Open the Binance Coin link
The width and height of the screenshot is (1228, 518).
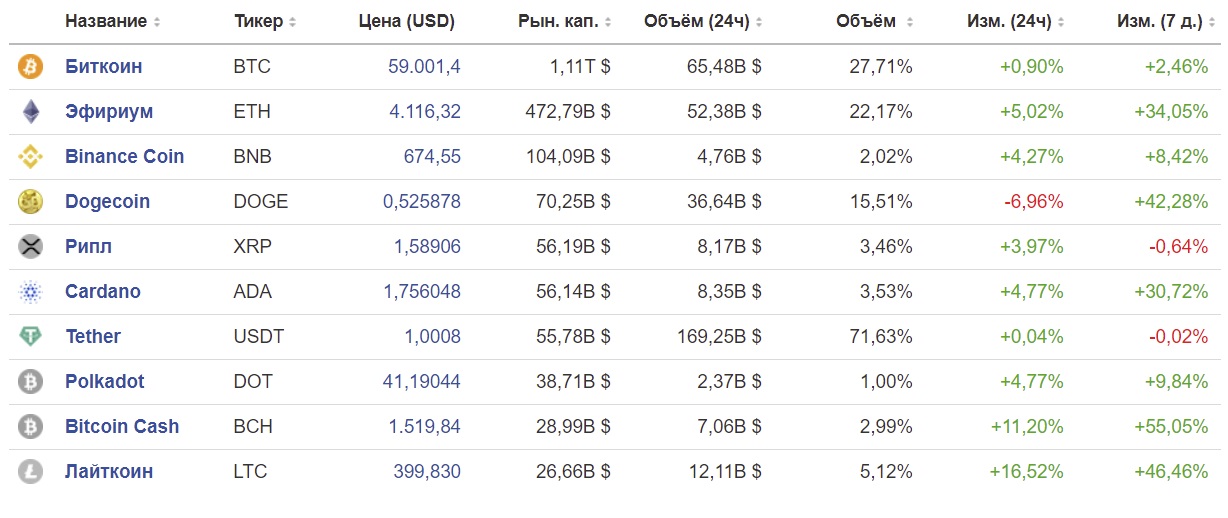tap(125, 157)
